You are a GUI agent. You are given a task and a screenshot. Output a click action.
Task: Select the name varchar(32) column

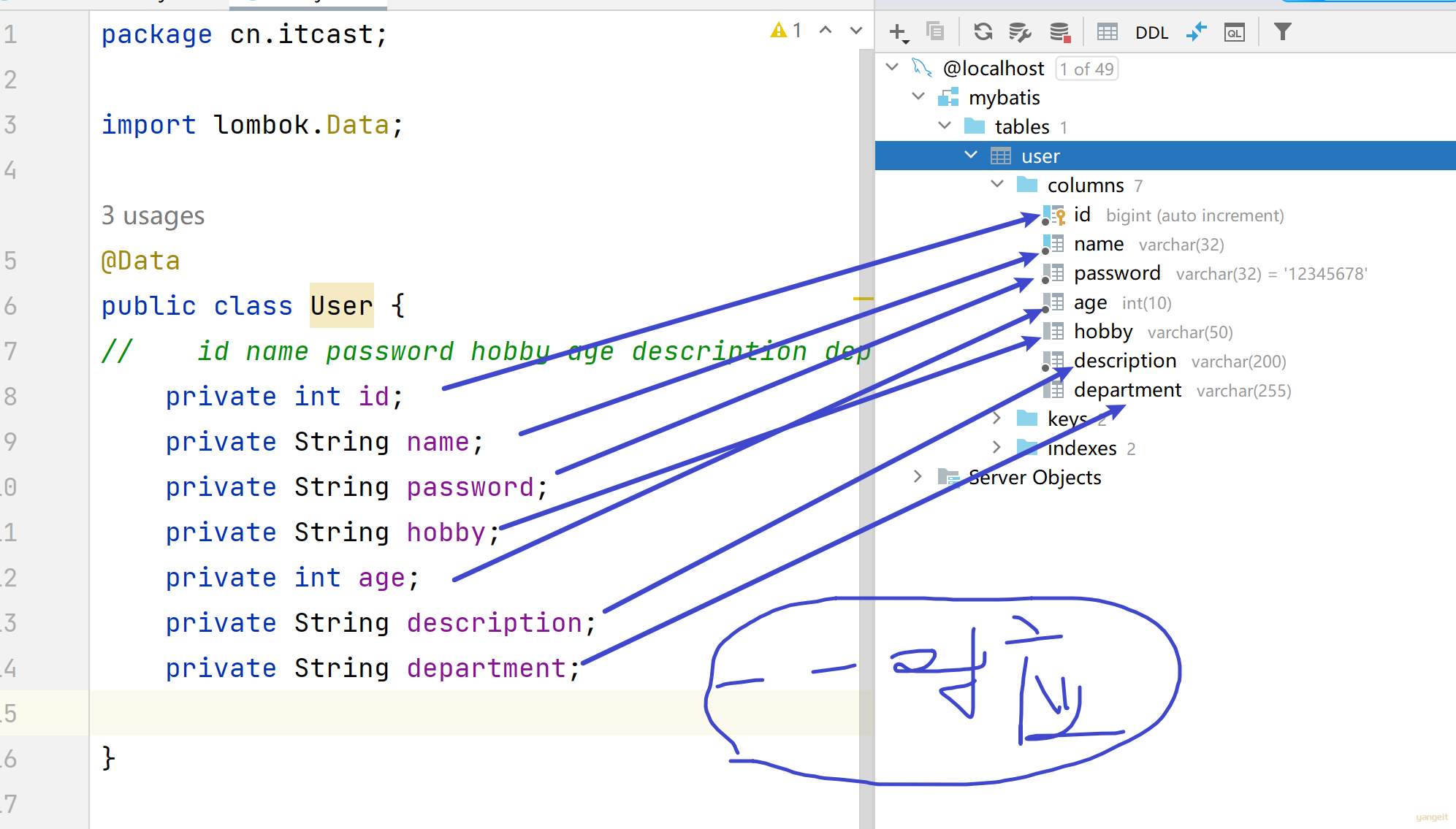tap(1165, 244)
